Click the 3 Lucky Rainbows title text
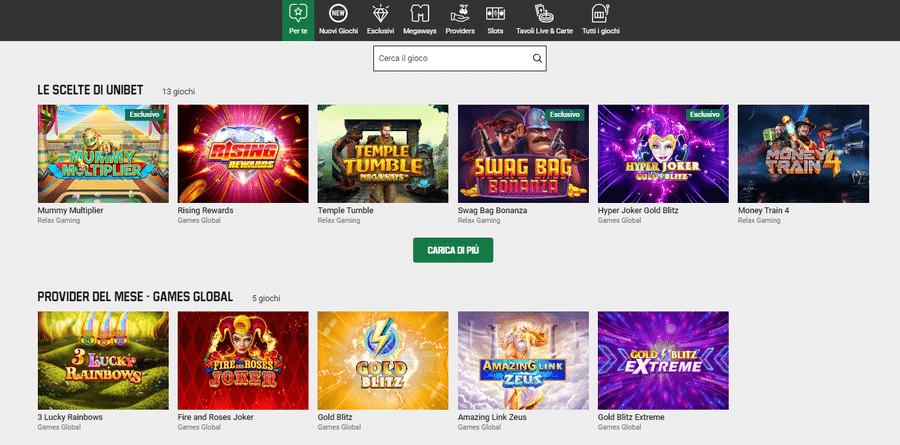 point(70,417)
